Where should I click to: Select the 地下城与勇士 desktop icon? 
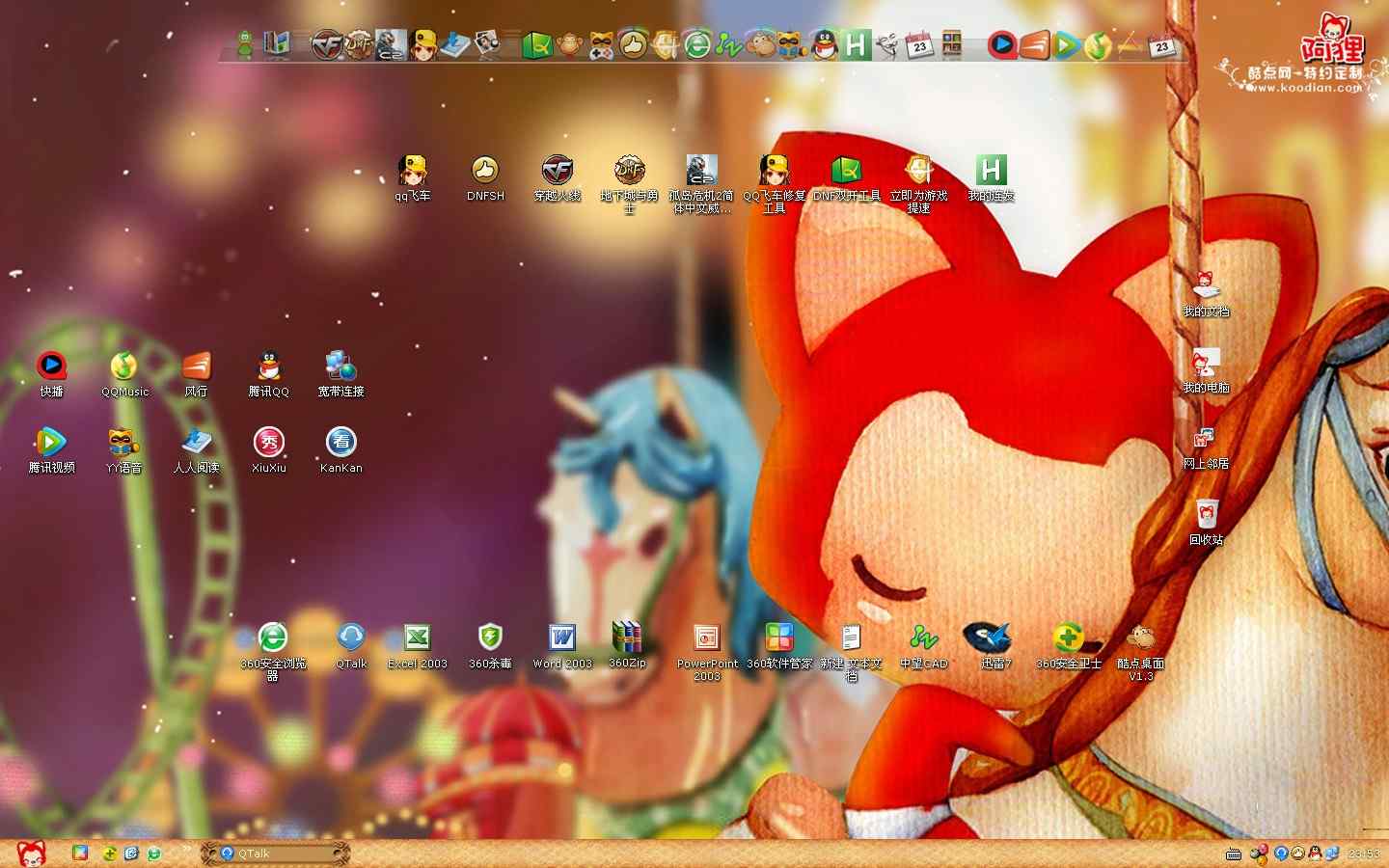(630, 184)
